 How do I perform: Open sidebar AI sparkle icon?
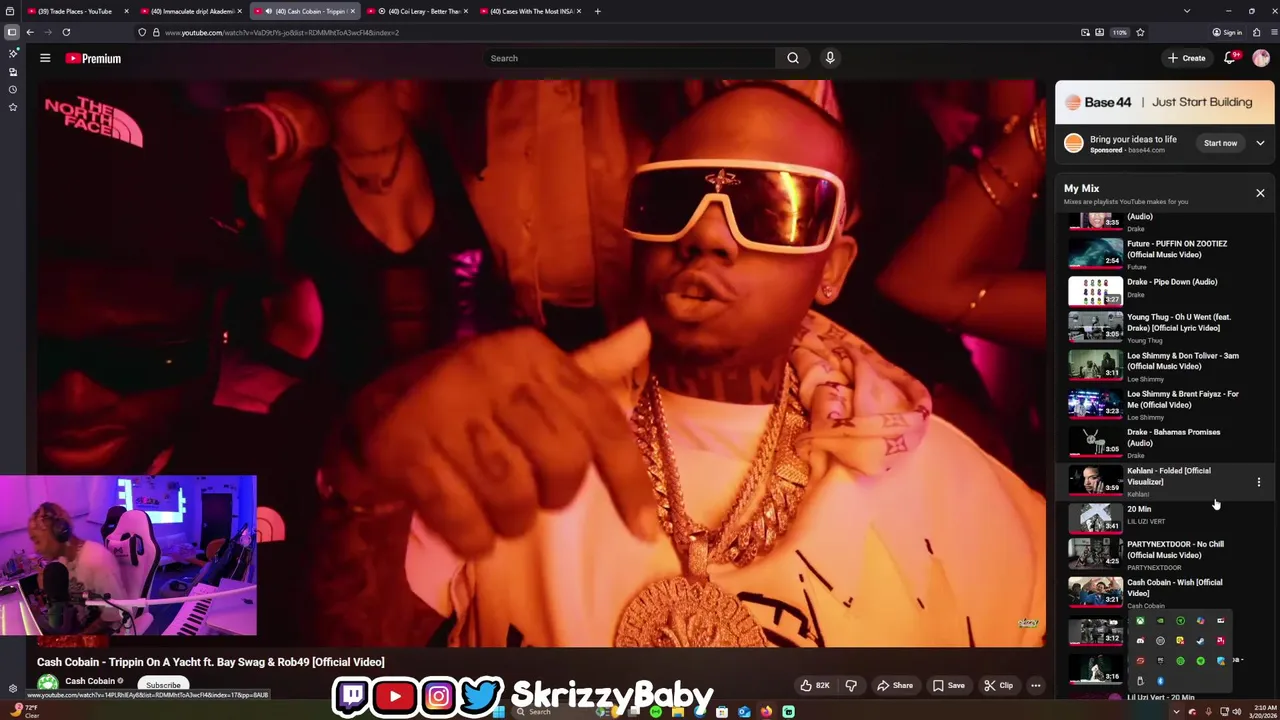[x=12, y=53]
